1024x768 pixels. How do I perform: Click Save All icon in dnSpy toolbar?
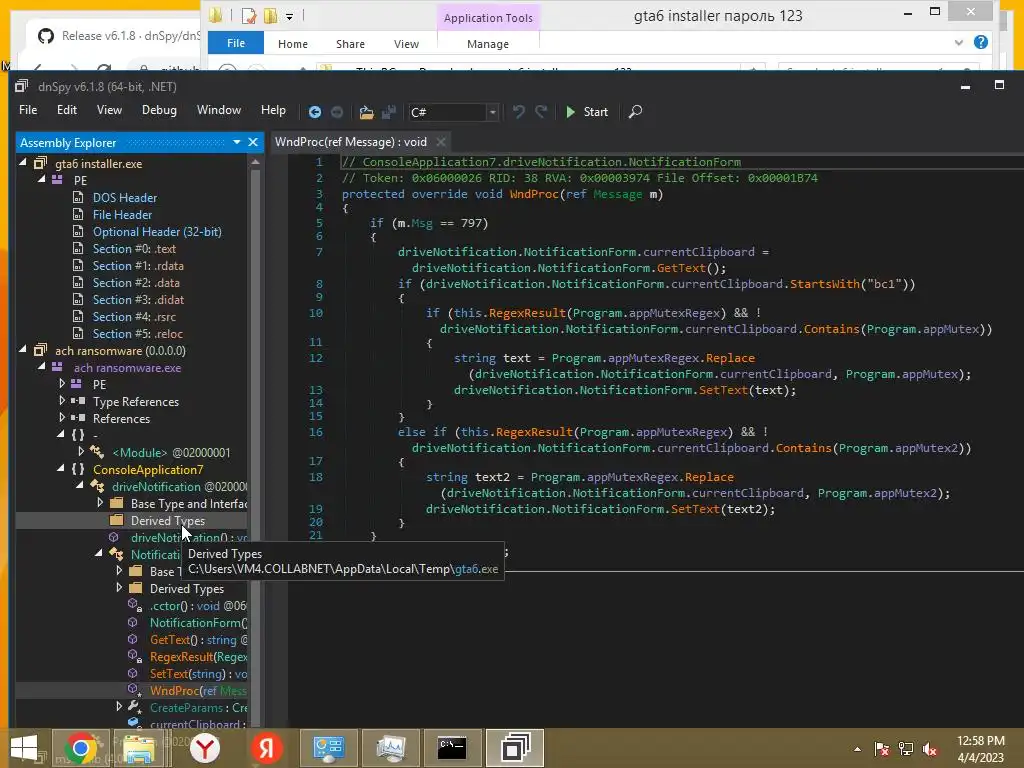(389, 112)
